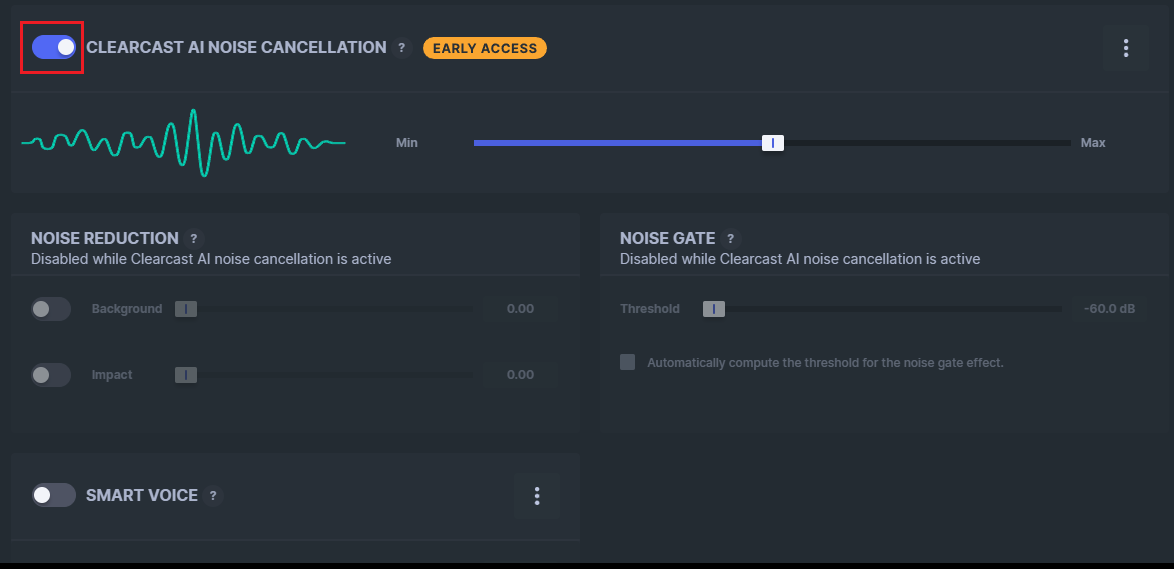Open ClearCast AI Noise Cancellation three-dot menu

(x=1125, y=48)
